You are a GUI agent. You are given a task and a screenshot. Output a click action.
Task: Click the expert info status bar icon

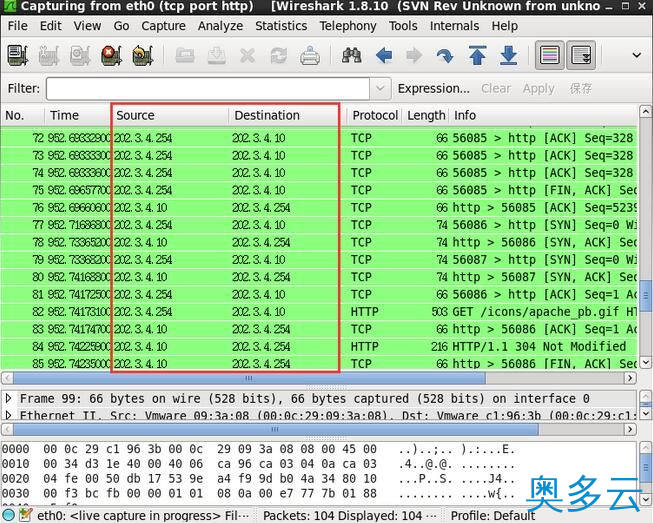8,515
